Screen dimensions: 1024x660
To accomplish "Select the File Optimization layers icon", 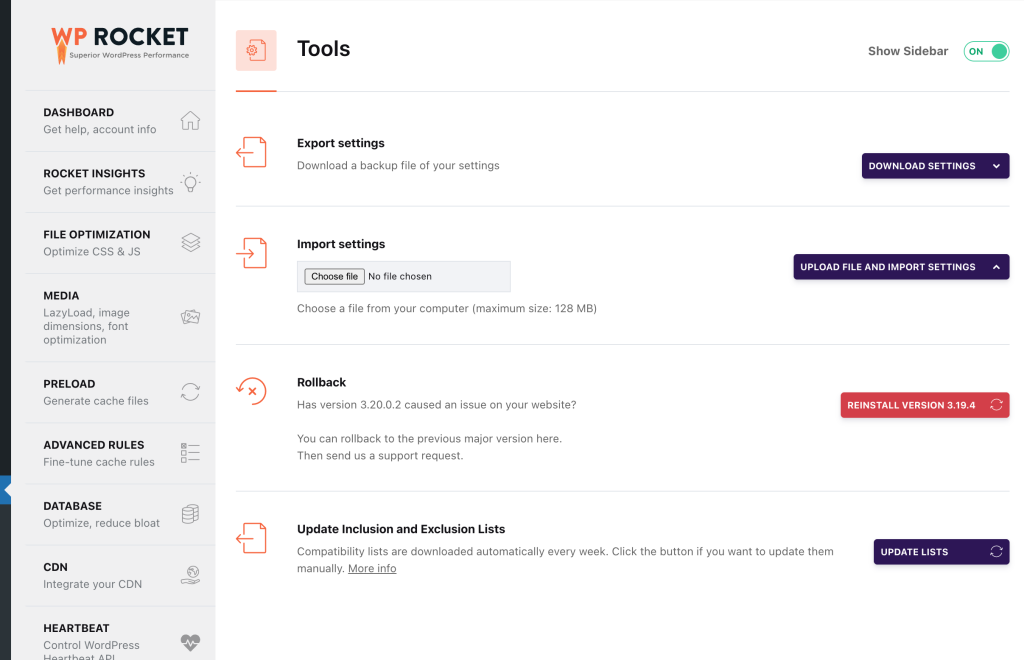I will pyautogui.click(x=190, y=242).
